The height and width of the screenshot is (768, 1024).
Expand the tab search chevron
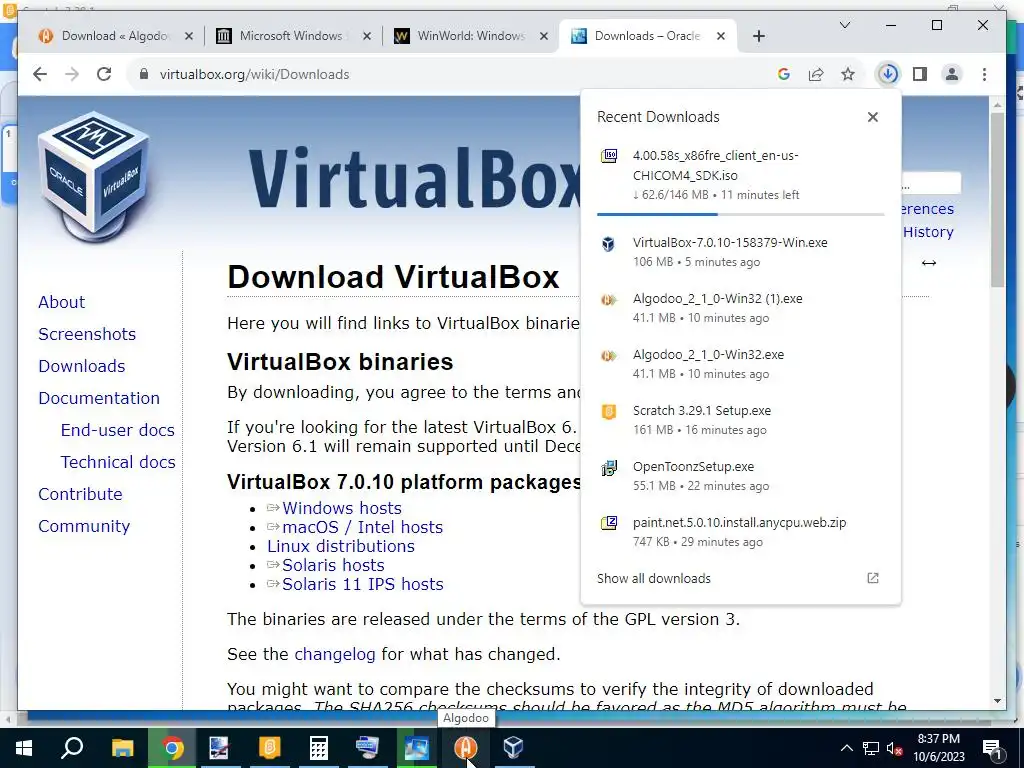tap(844, 25)
